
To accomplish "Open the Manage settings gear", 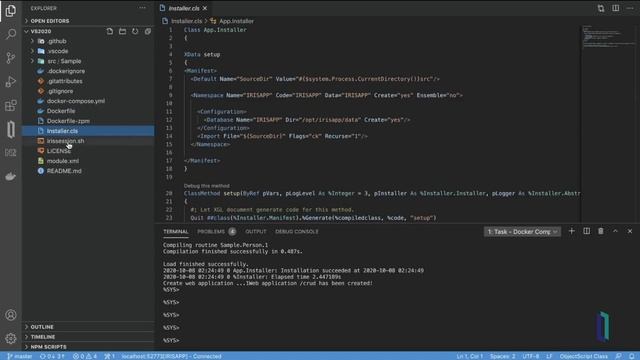I will coord(11,338).
